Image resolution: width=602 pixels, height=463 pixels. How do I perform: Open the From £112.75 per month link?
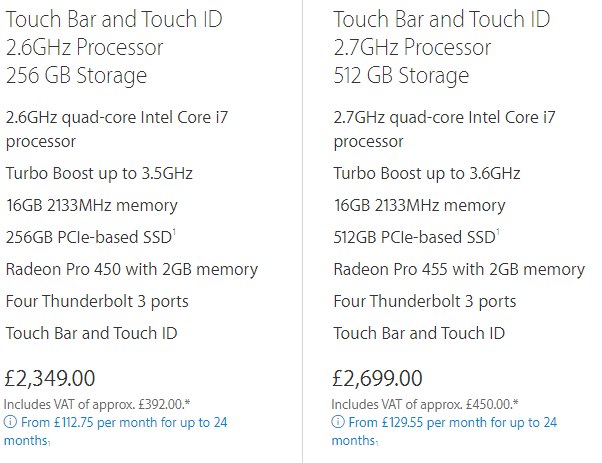point(116,431)
